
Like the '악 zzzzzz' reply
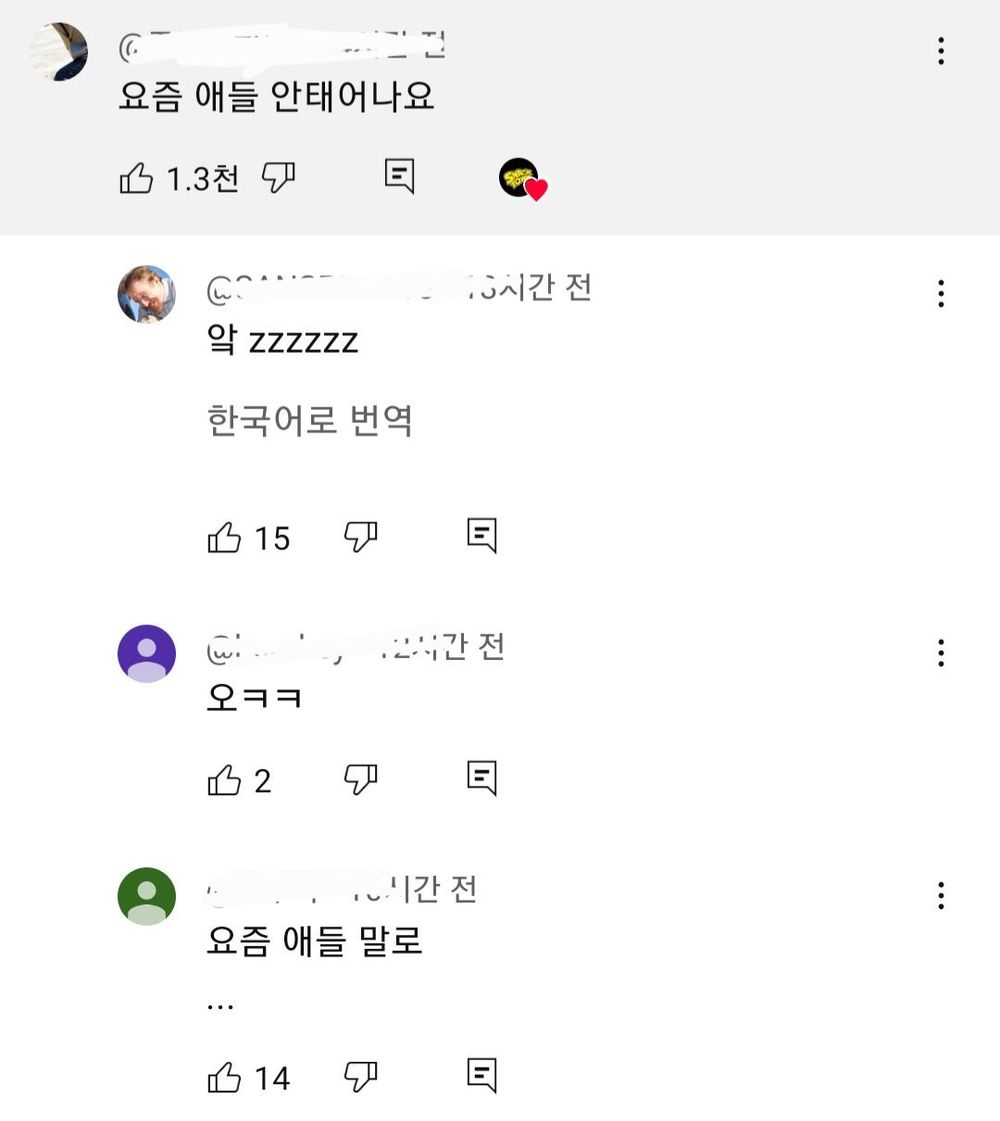pos(224,538)
